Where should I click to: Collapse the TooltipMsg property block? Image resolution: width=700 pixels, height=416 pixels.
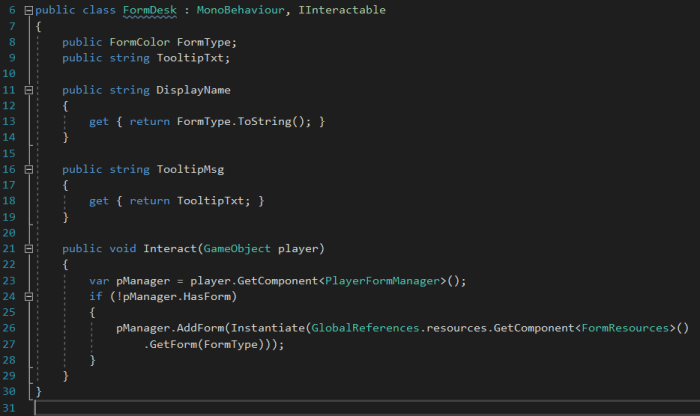29,169
